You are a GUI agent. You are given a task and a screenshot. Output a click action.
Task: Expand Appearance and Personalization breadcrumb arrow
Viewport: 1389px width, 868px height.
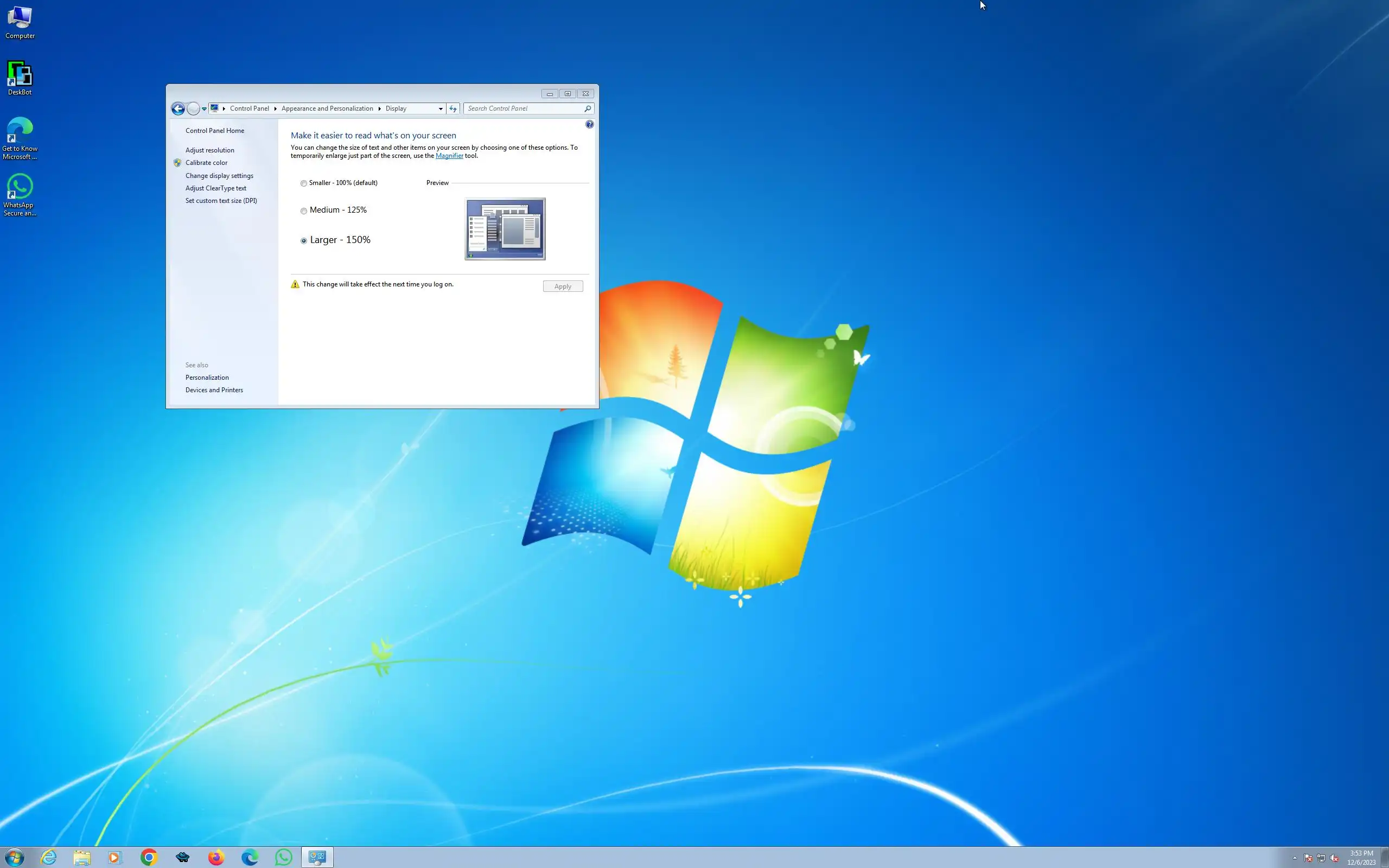[x=379, y=108]
